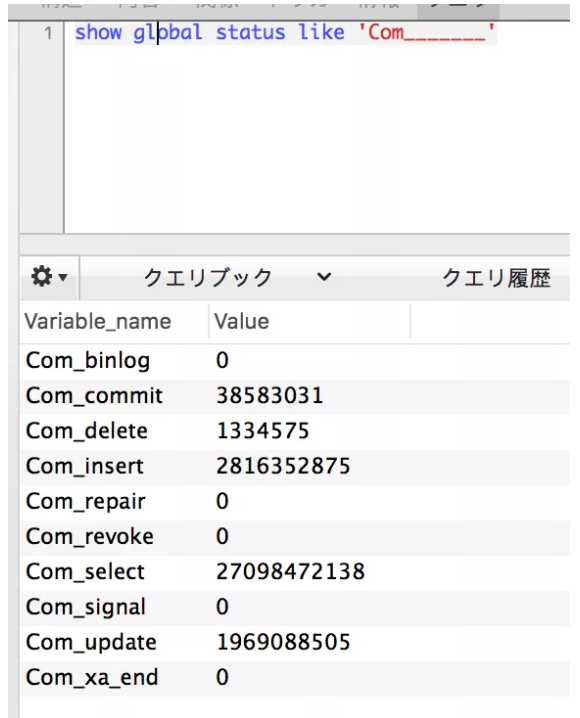Image resolution: width=580 pixels, height=718 pixels.
Task: Select the Com_xa_end row
Action: (x=295, y=678)
